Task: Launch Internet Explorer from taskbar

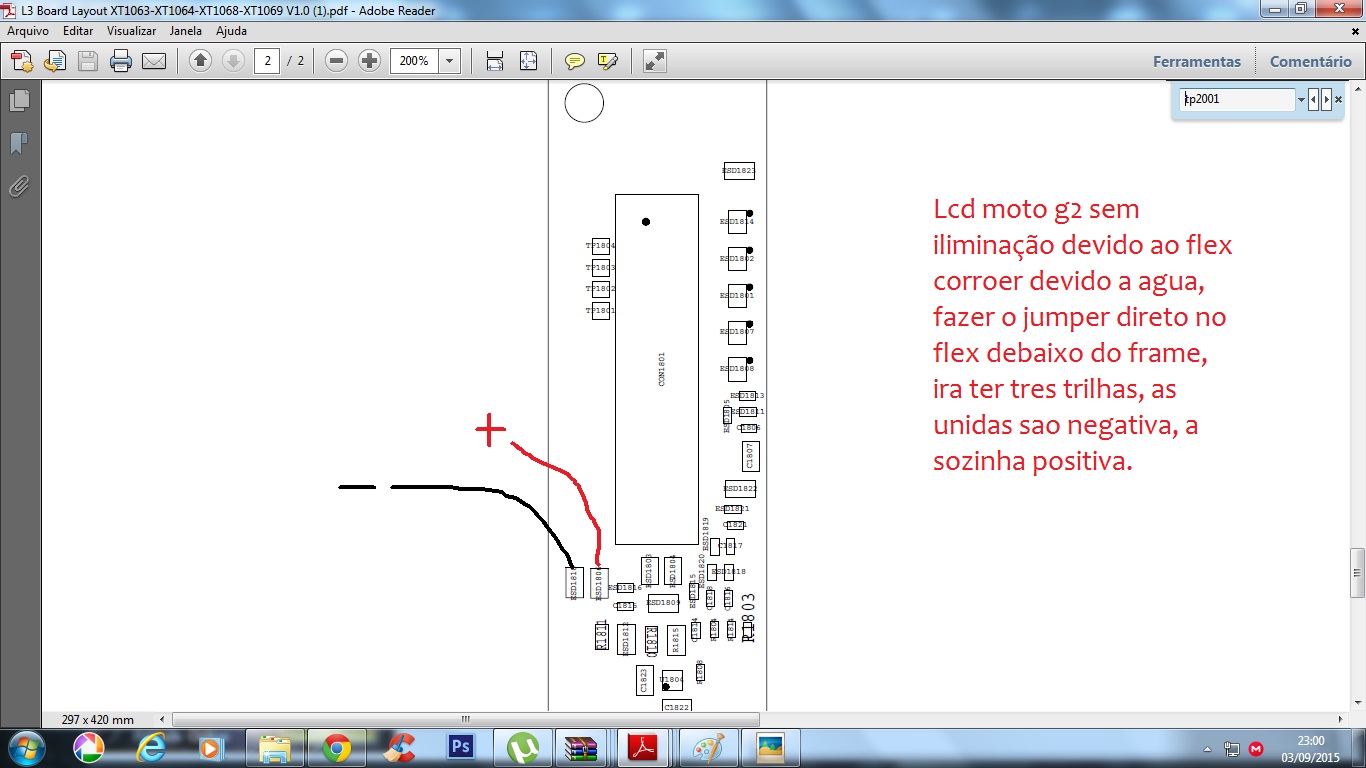Action: coord(150,748)
